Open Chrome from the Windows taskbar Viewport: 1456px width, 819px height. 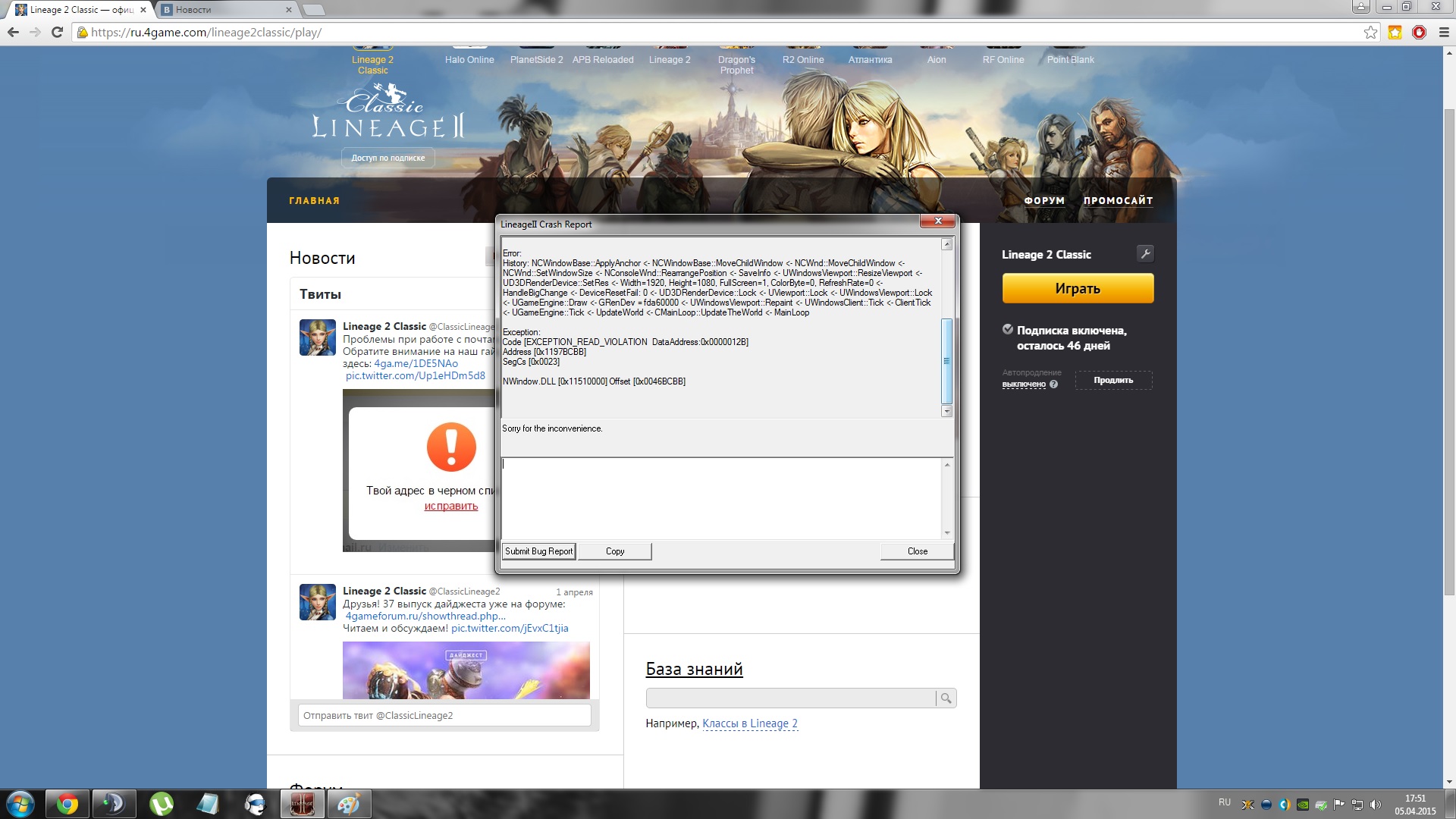(x=67, y=804)
